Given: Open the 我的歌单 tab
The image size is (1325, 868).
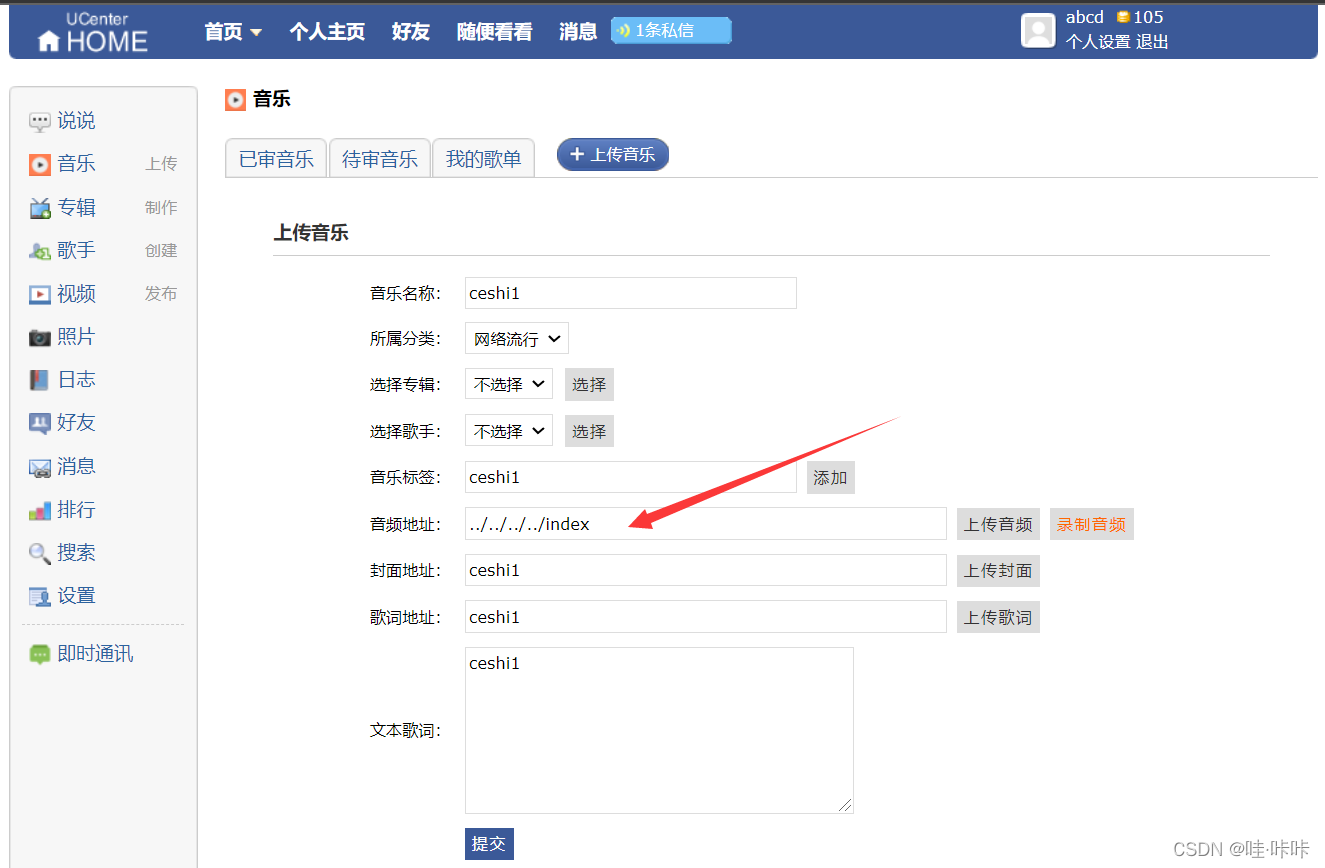Looking at the screenshot, I should pyautogui.click(x=483, y=158).
